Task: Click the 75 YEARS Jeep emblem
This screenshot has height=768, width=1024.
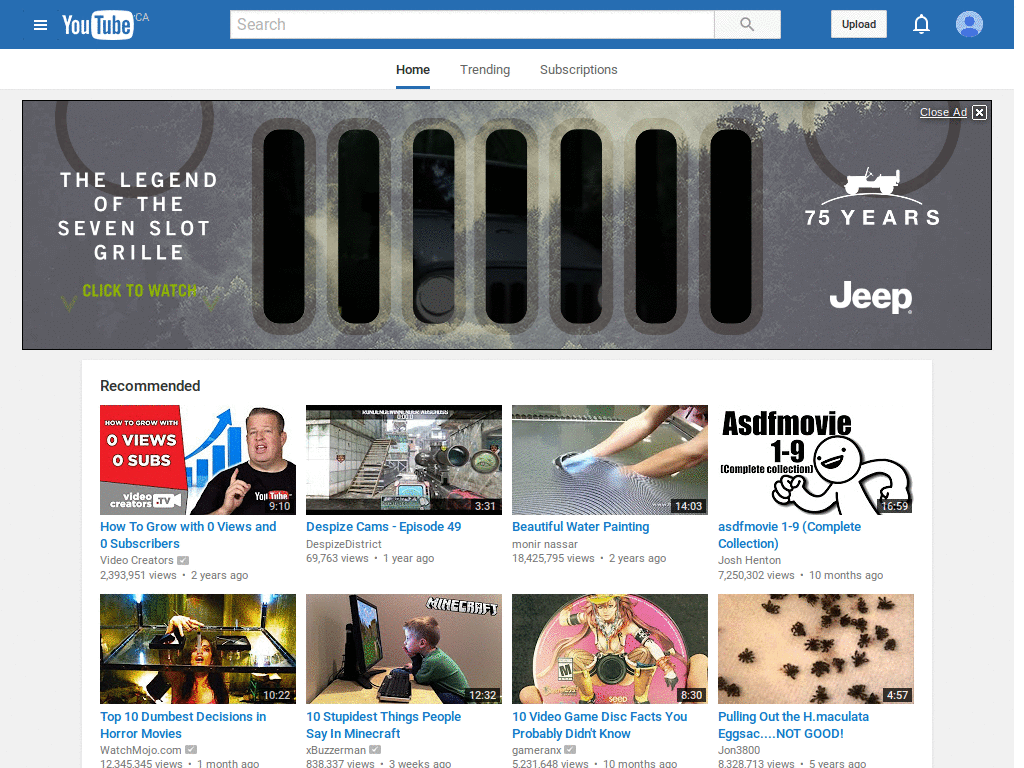Action: [872, 197]
